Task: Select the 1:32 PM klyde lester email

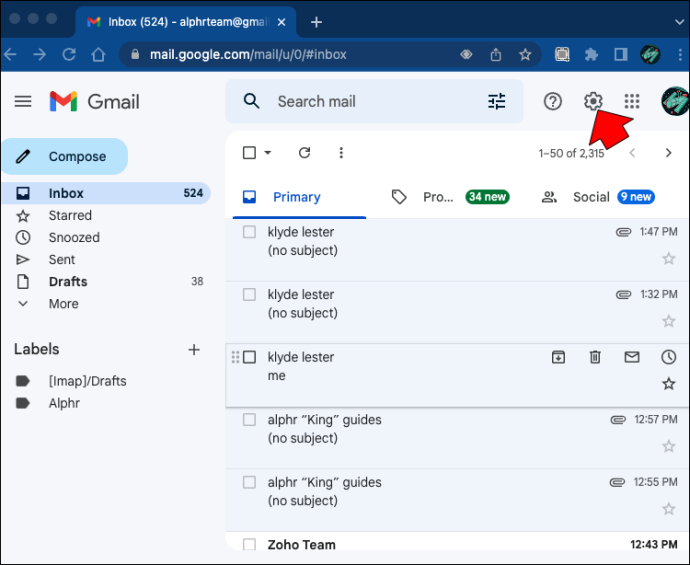Action: 250,294
